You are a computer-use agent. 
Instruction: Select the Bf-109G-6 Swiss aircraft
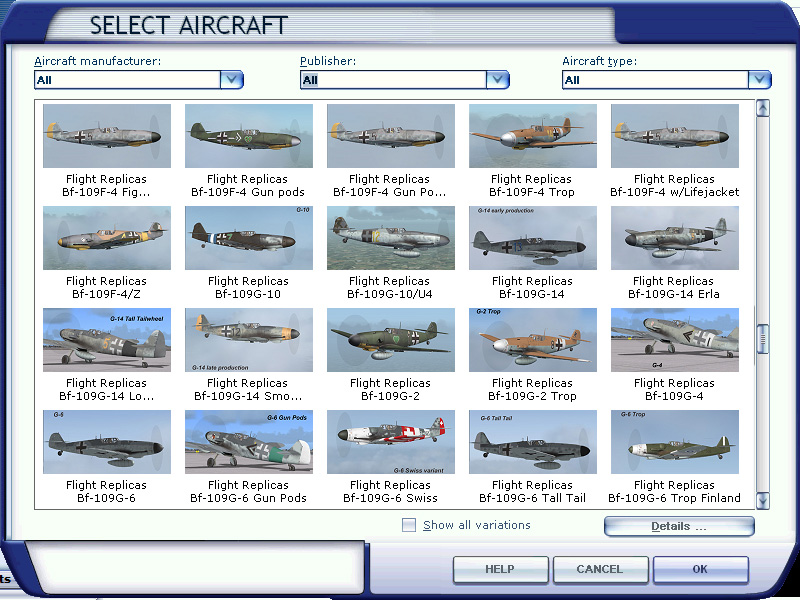(390, 442)
